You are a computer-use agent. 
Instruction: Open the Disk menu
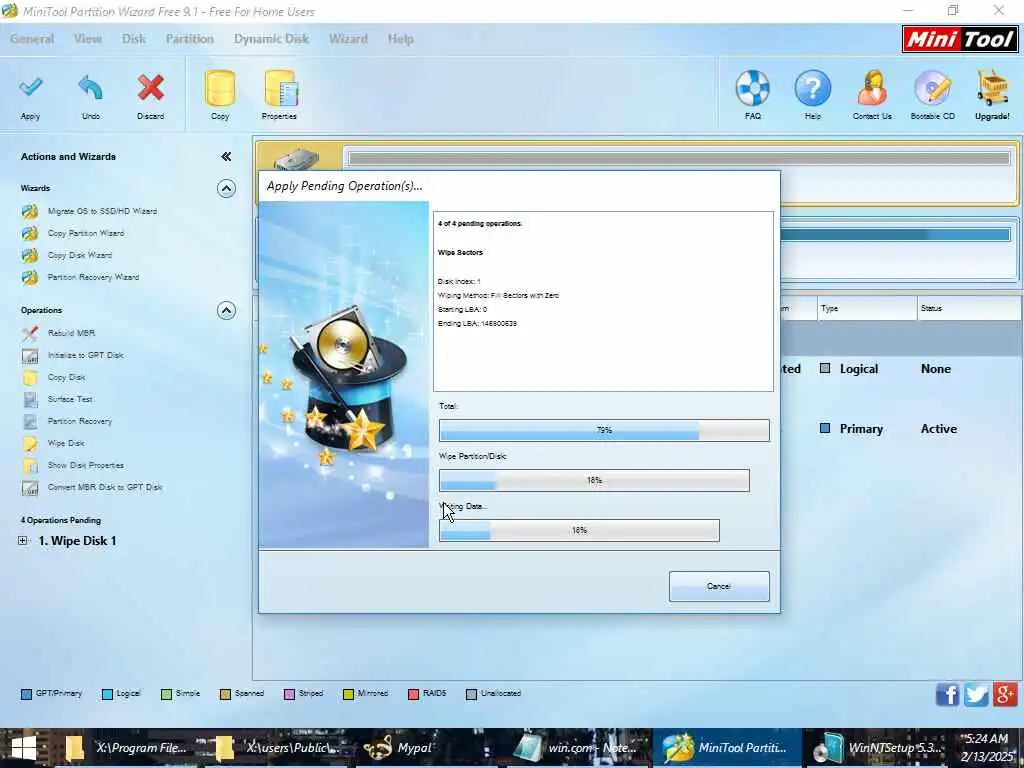pos(134,39)
